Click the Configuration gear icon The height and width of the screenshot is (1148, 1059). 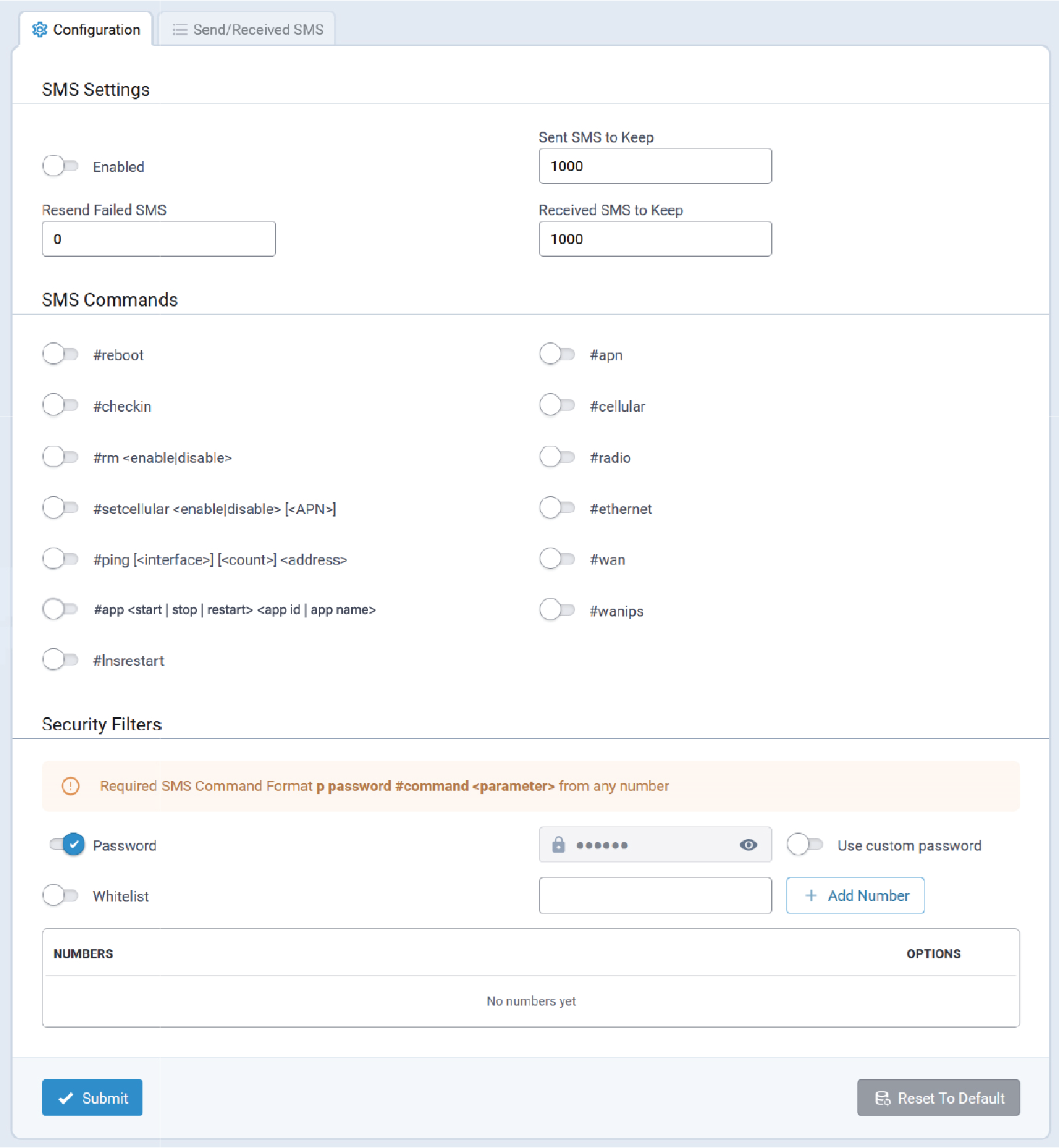(39, 30)
